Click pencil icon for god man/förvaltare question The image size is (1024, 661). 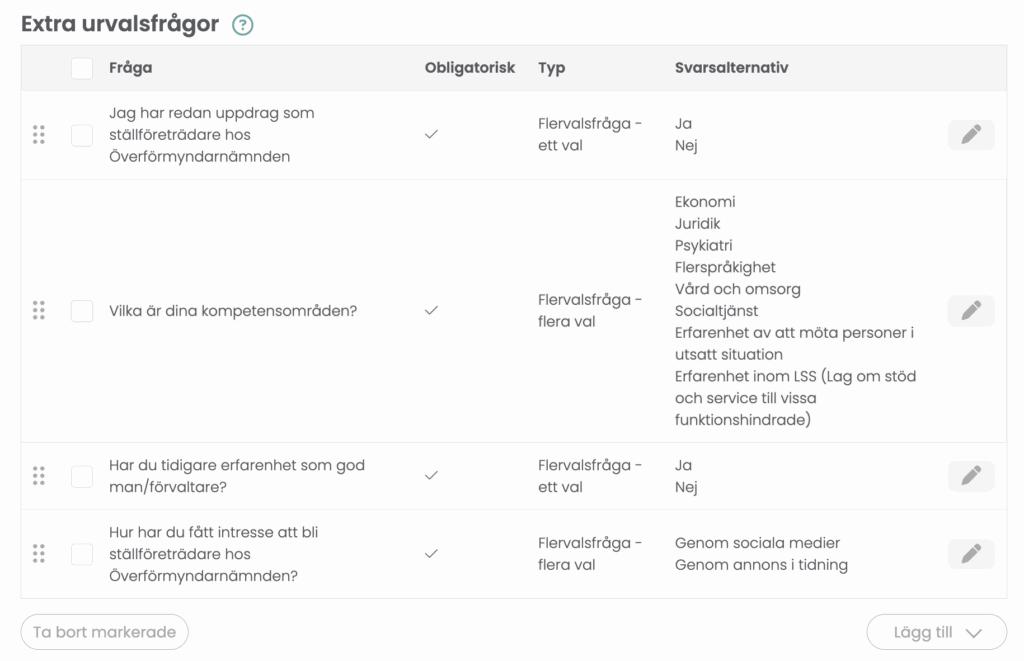[970, 476]
